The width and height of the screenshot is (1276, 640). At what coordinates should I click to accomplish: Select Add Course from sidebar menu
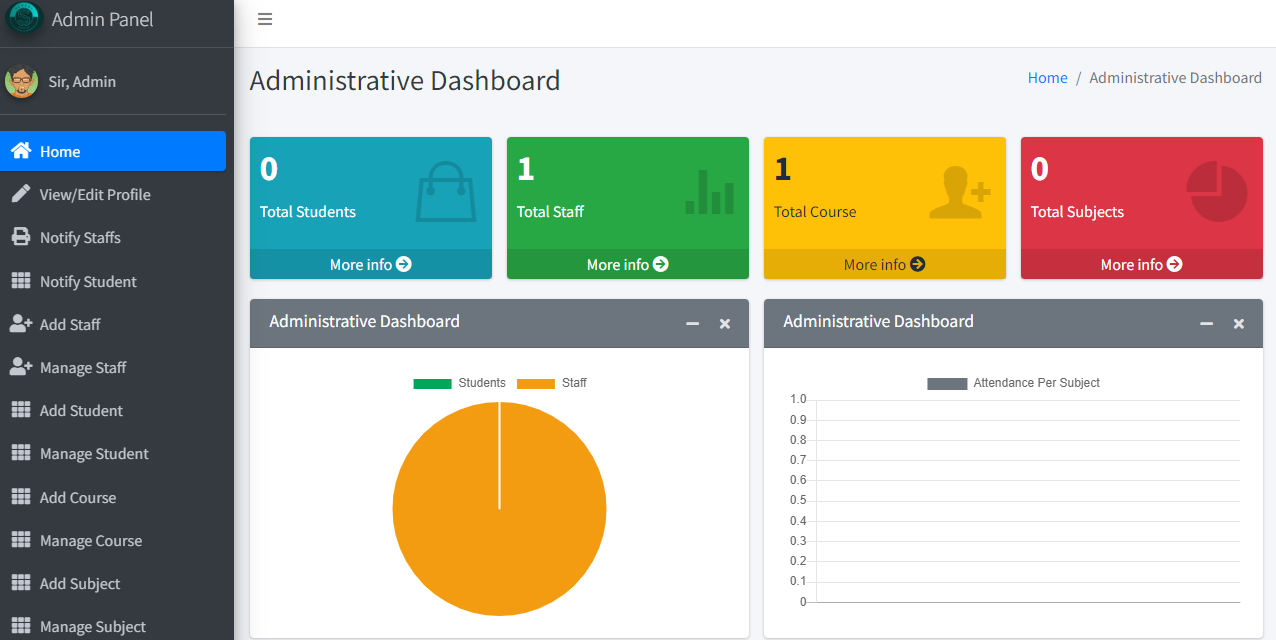coord(78,497)
